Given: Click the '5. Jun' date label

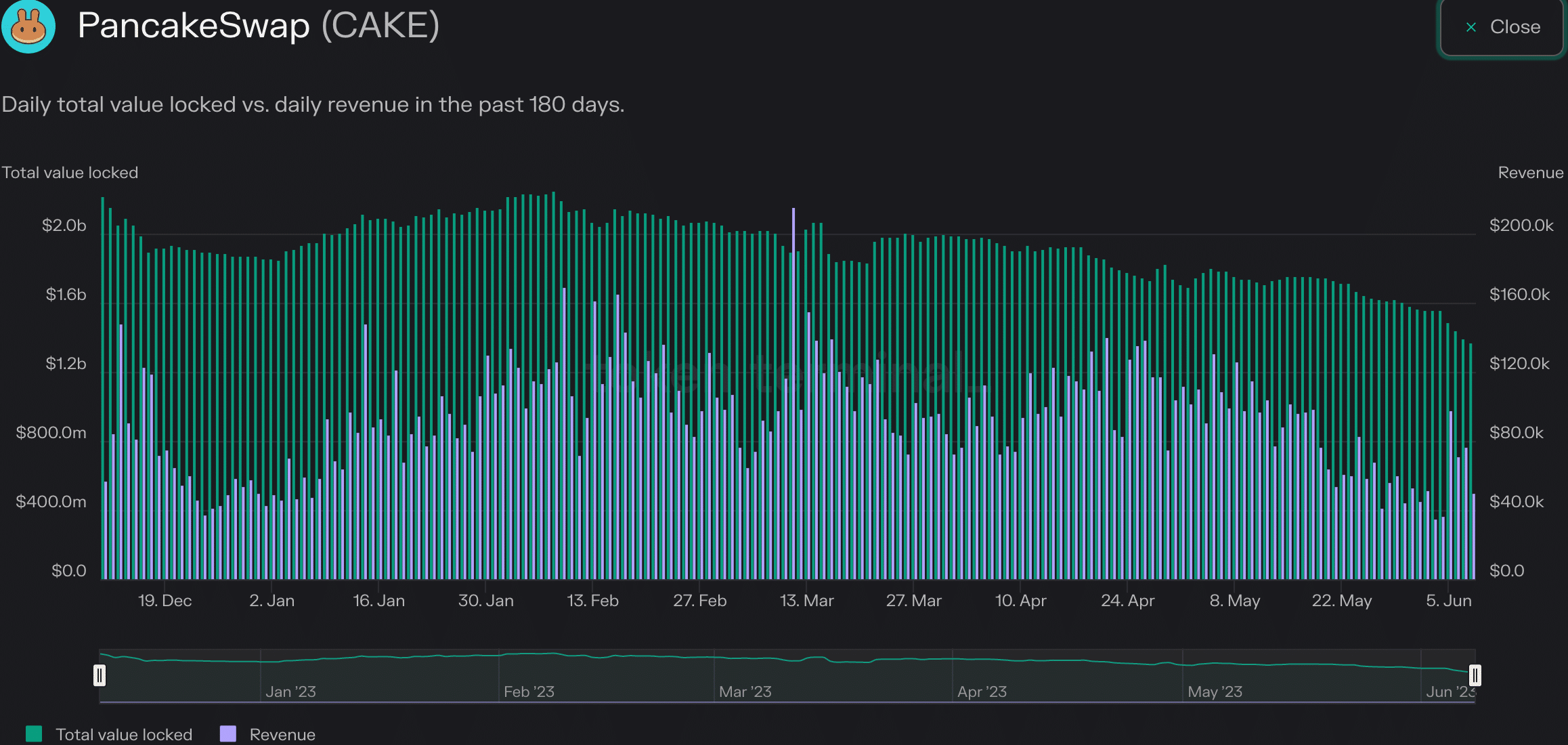Looking at the screenshot, I should 1448,601.
